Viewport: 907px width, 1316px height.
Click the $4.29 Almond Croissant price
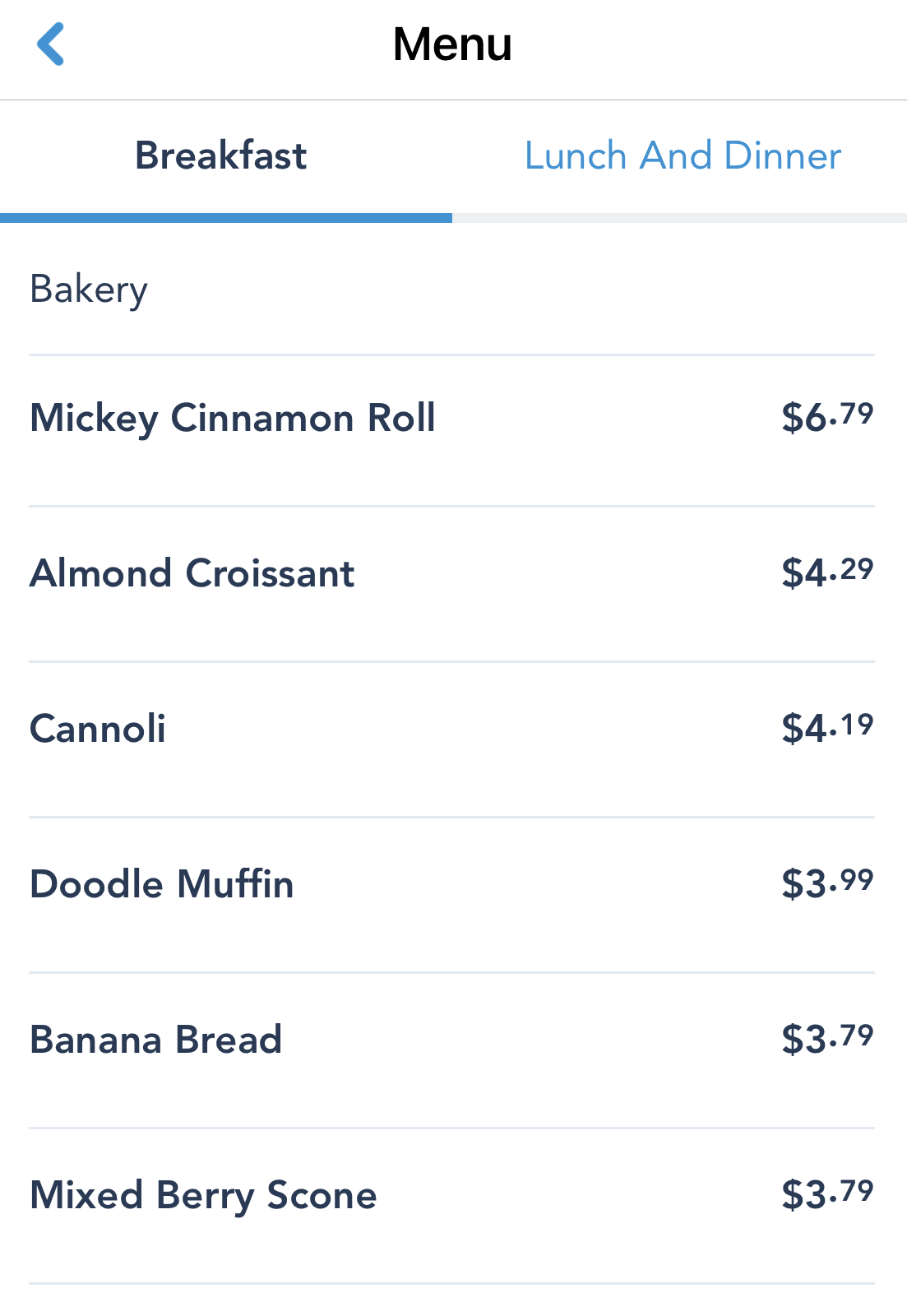coord(826,572)
